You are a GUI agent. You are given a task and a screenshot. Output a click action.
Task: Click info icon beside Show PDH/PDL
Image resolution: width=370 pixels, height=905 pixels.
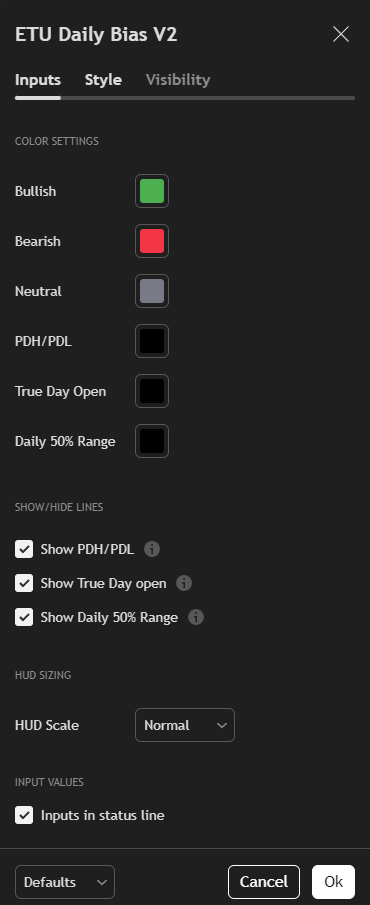[x=152, y=549]
